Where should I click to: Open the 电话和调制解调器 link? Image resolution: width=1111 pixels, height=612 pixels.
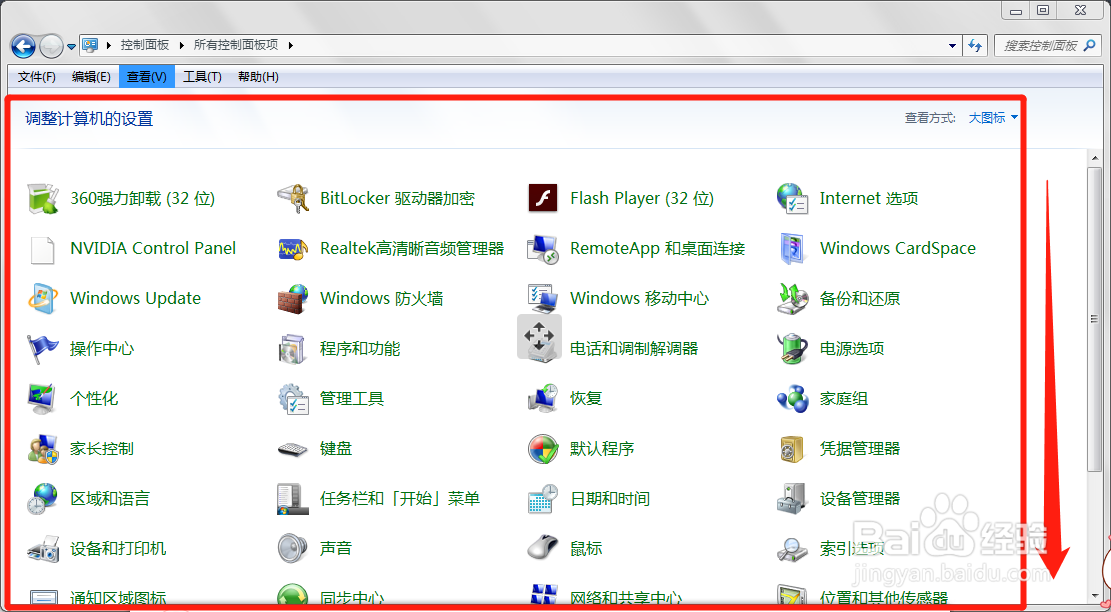pos(634,348)
